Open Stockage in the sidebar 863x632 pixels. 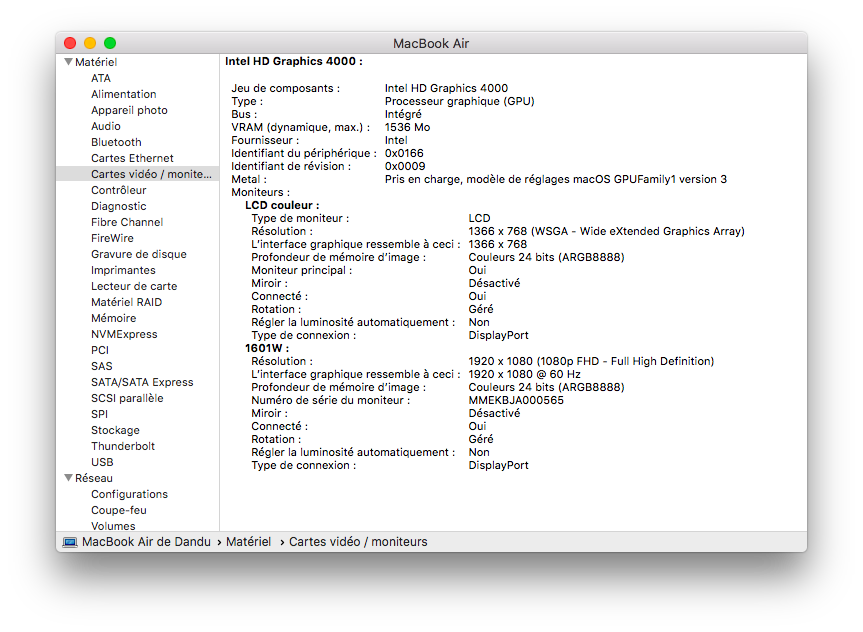click(x=115, y=429)
